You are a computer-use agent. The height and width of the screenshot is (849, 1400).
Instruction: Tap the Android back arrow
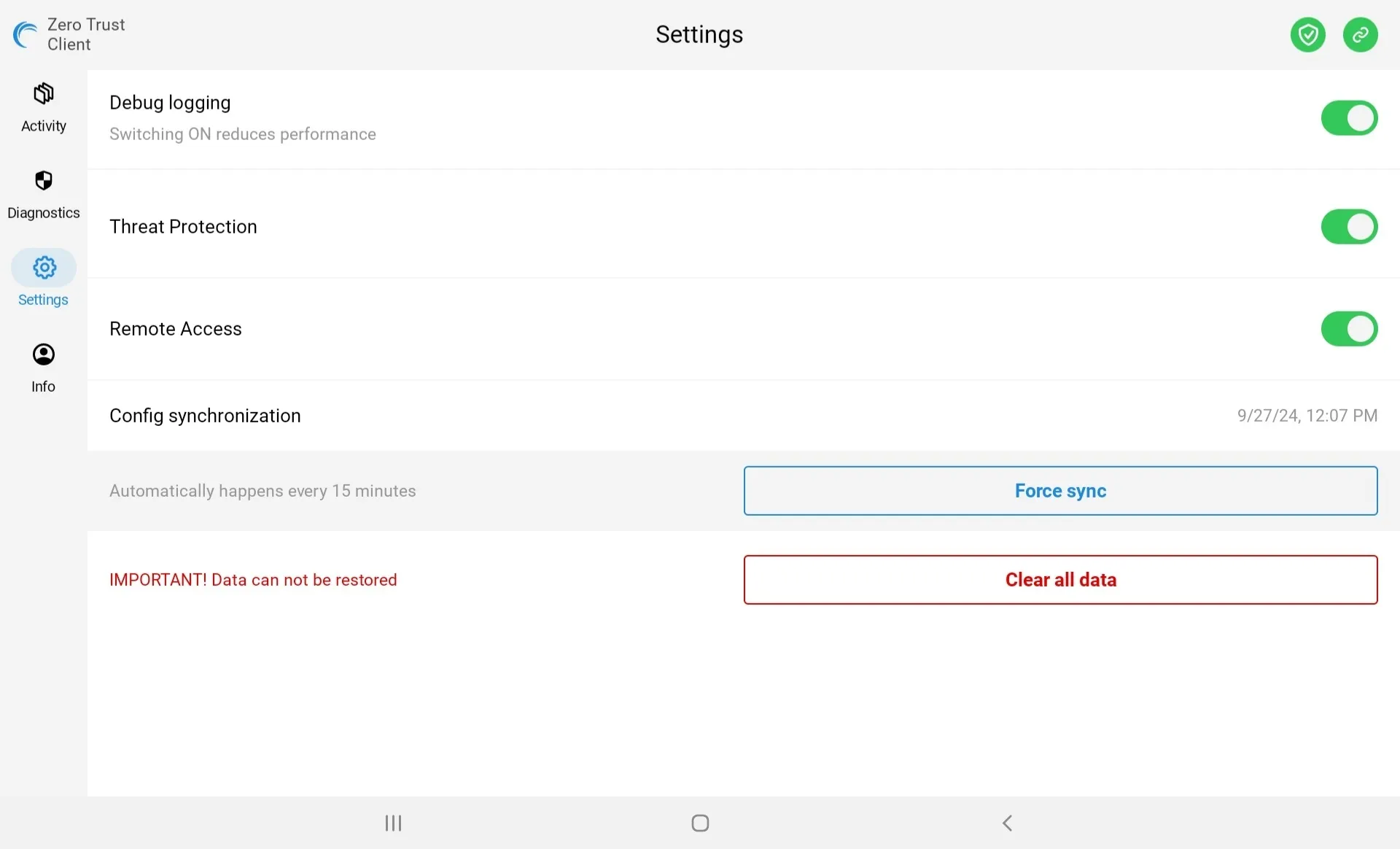point(1007,823)
